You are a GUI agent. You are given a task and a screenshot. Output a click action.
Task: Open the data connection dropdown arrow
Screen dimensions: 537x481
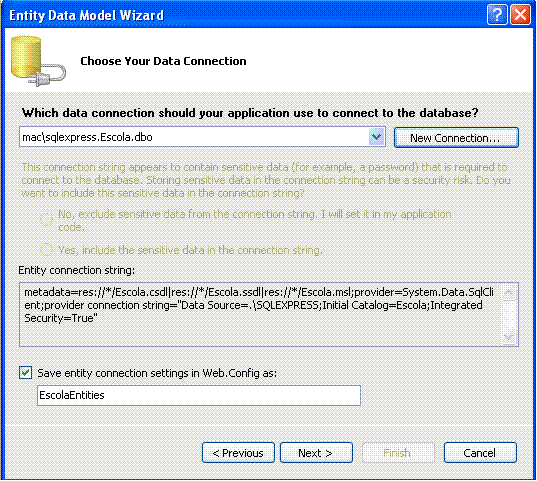coord(376,137)
